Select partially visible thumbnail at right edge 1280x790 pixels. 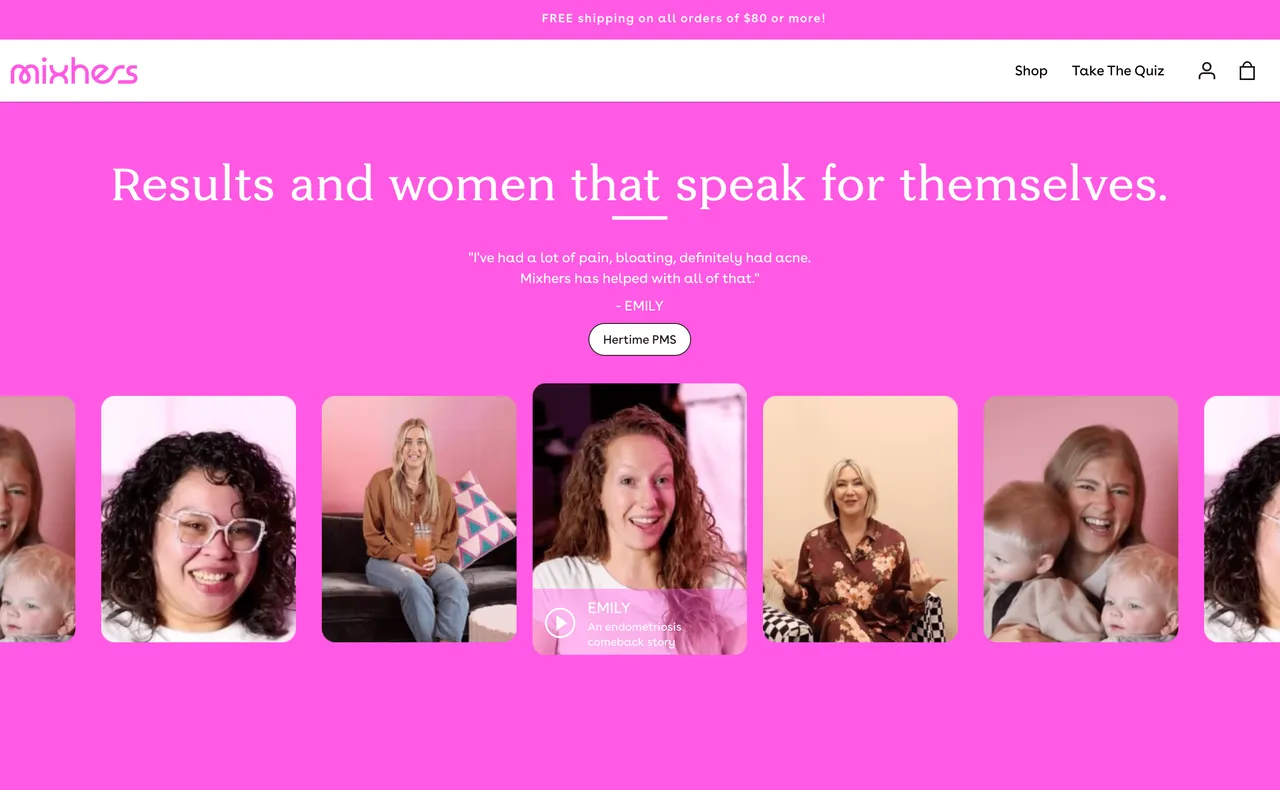(x=1242, y=519)
